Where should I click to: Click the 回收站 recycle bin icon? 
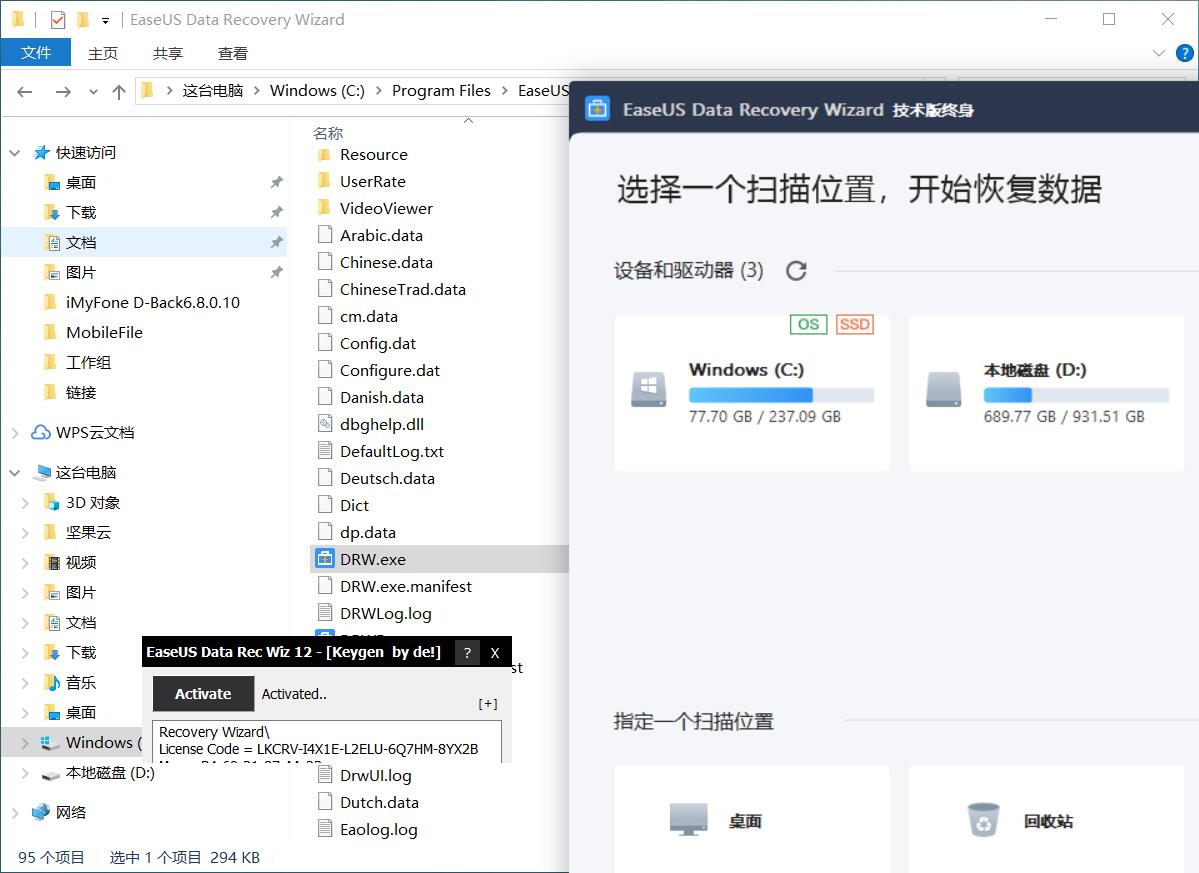pos(983,820)
